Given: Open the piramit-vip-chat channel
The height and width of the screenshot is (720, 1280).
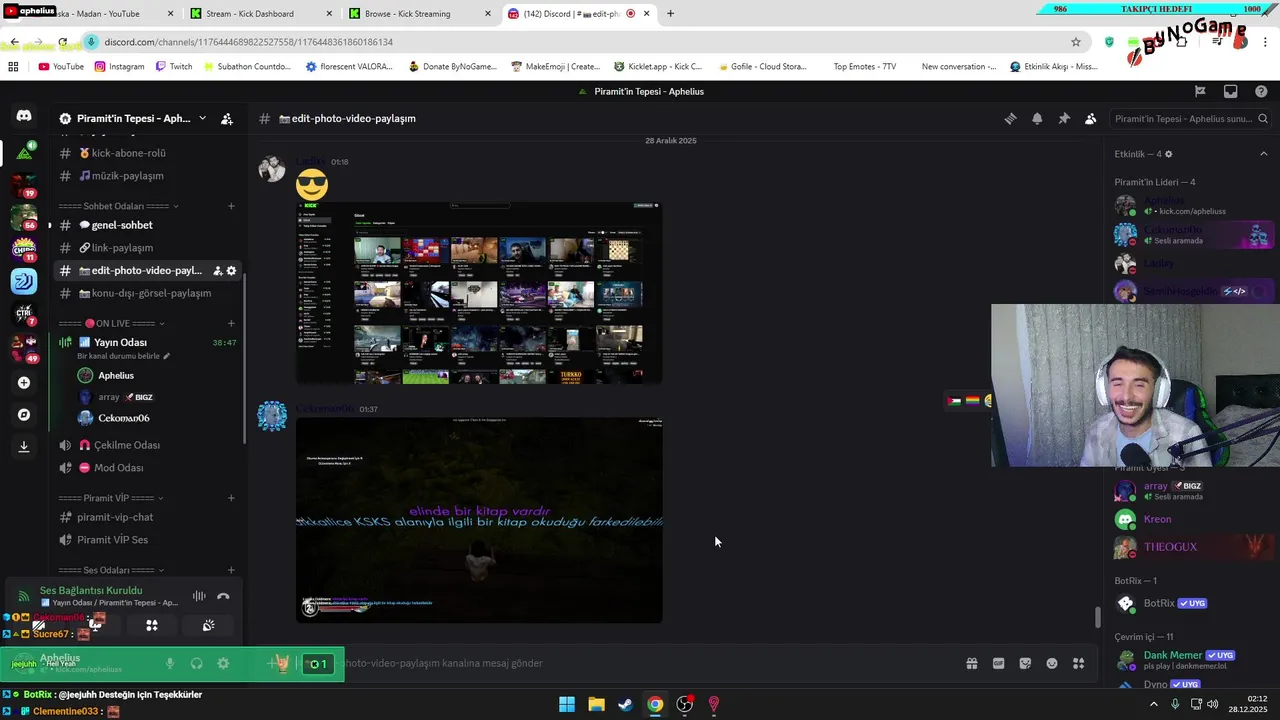Looking at the screenshot, I should pyautogui.click(x=146, y=517).
